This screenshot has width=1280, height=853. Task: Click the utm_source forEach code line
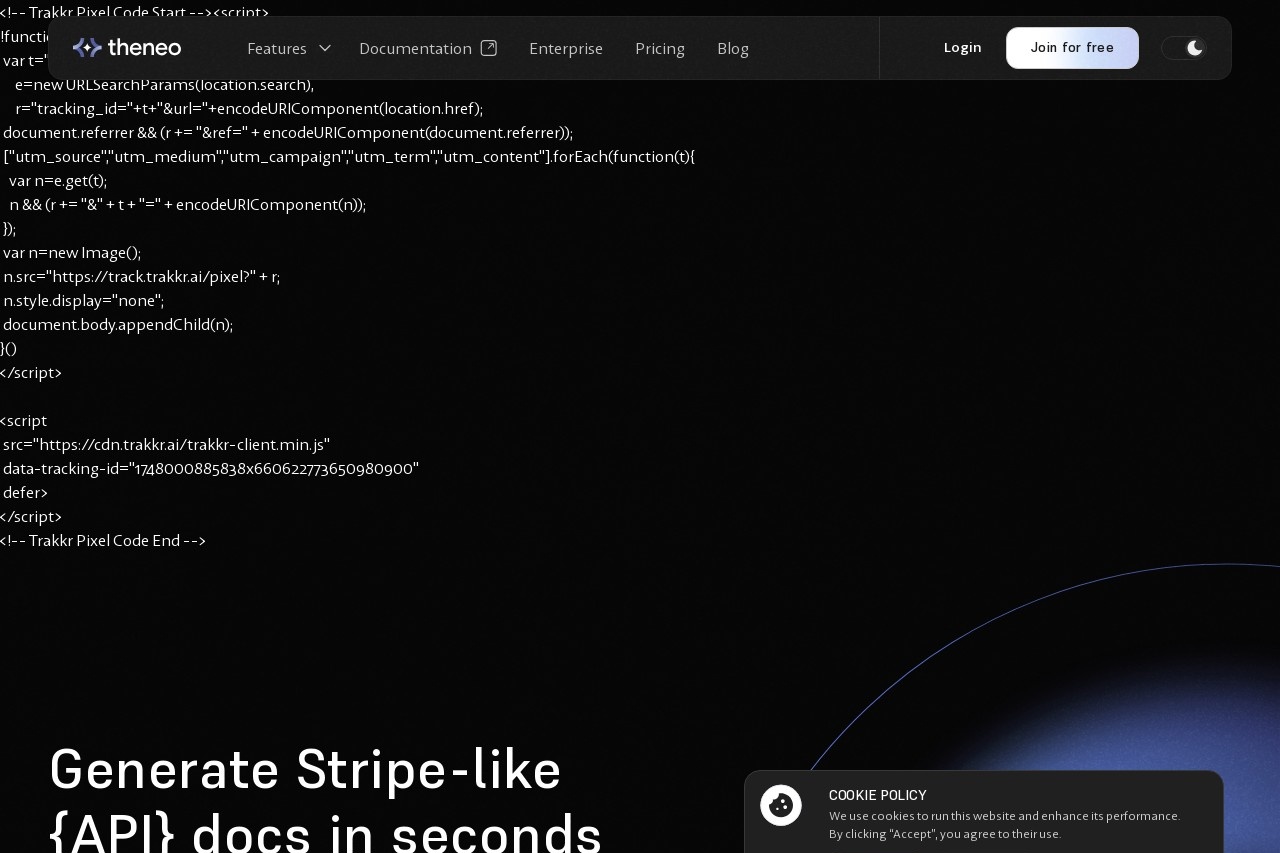pos(349,157)
